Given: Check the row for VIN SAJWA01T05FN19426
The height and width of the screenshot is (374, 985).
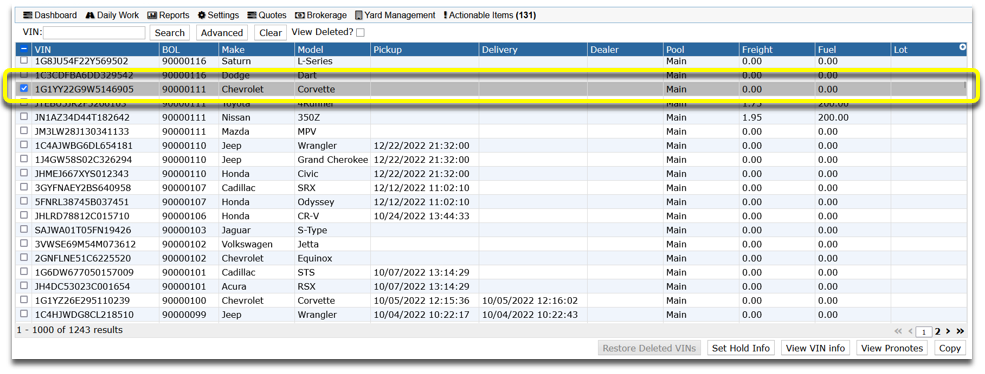Looking at the screenshot, I should [x=24, y=229].
